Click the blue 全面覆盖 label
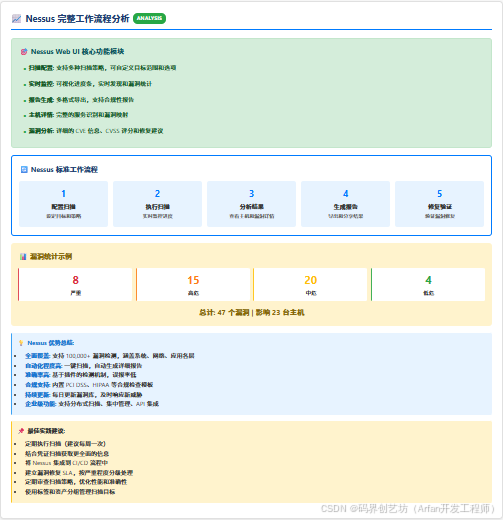The height and width of the screenshot is (520, 503). coord(37,356)
